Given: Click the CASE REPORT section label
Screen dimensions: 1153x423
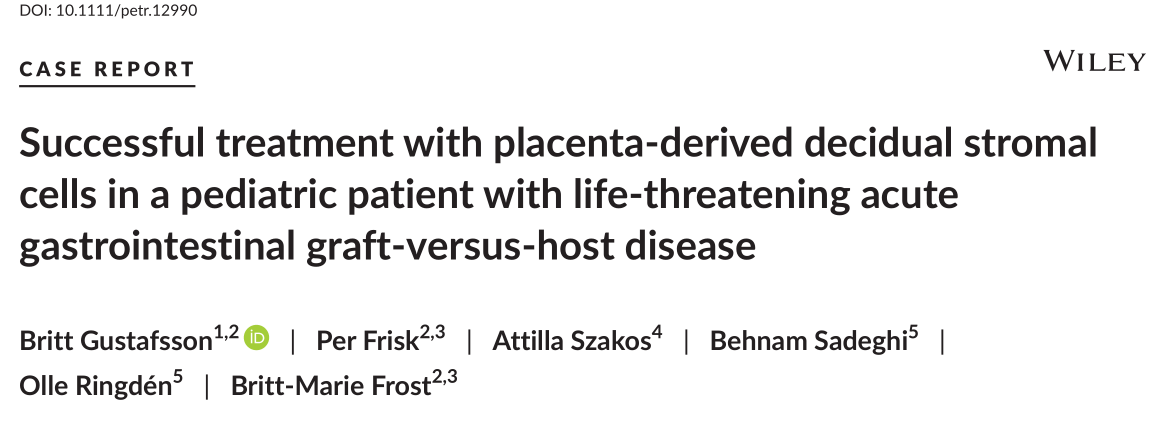Looking at the screenshot, I should click(107, 69).
